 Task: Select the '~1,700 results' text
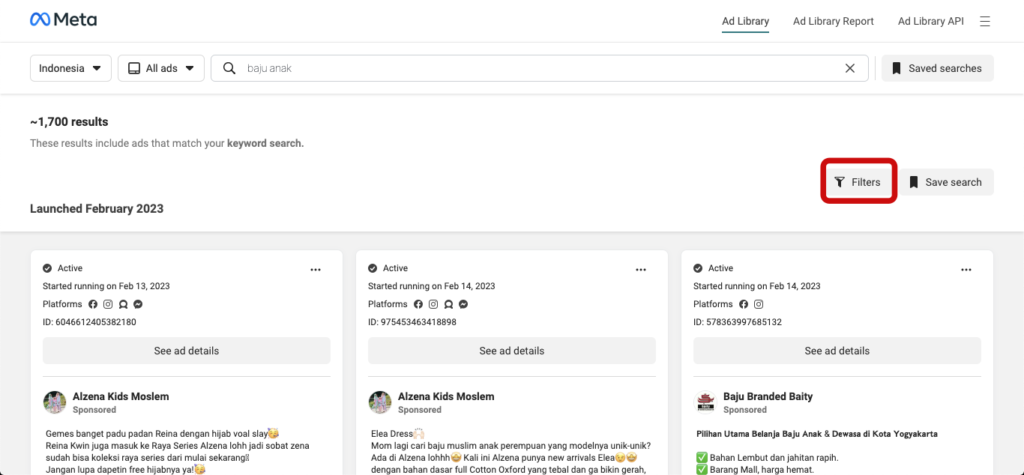69,122
